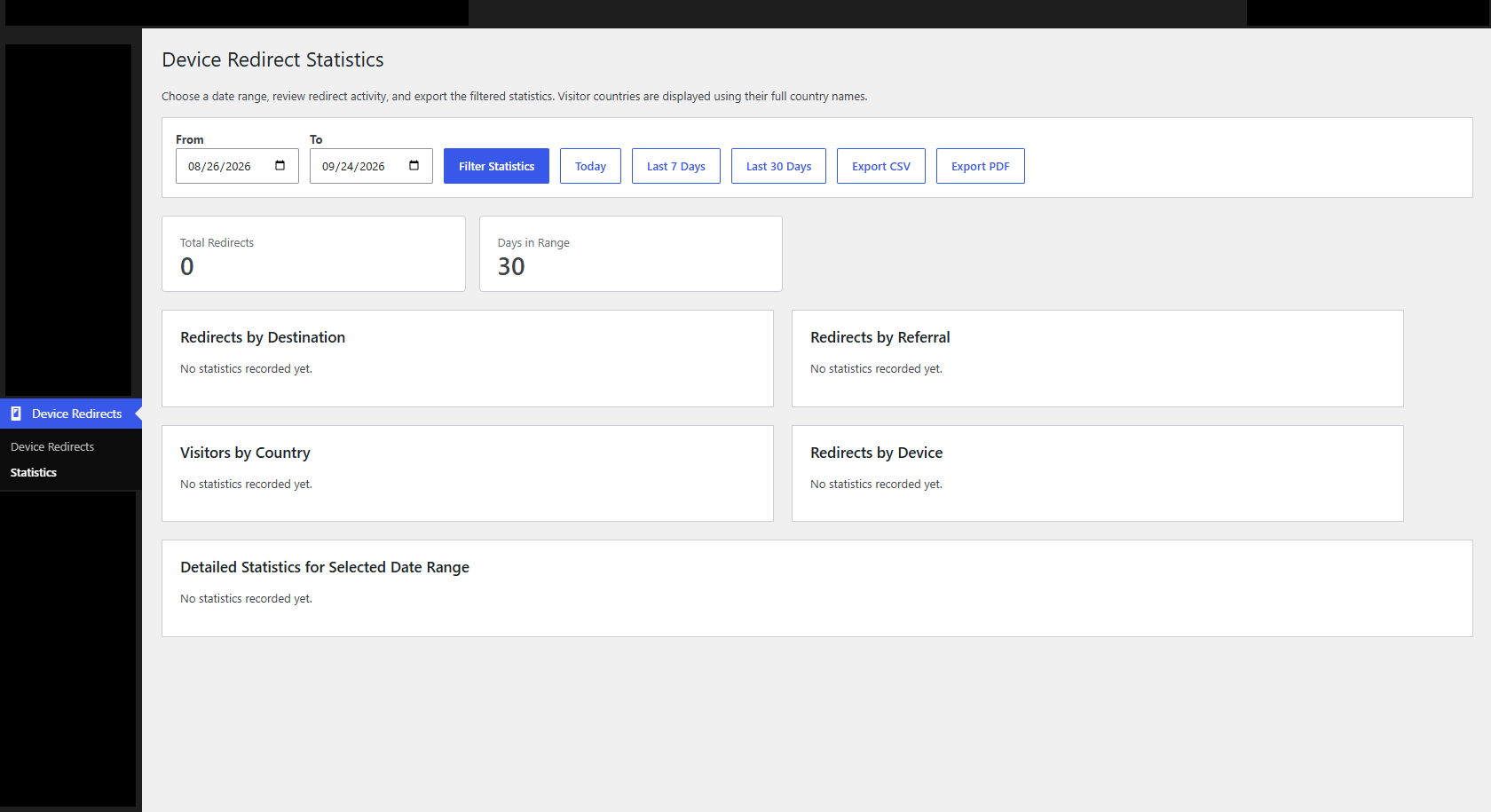Click Detailed Statistics for Selected Date Range heading
Image resolution: width=1491 pixels, height=812 pixels.
click(x=325, y=567)
